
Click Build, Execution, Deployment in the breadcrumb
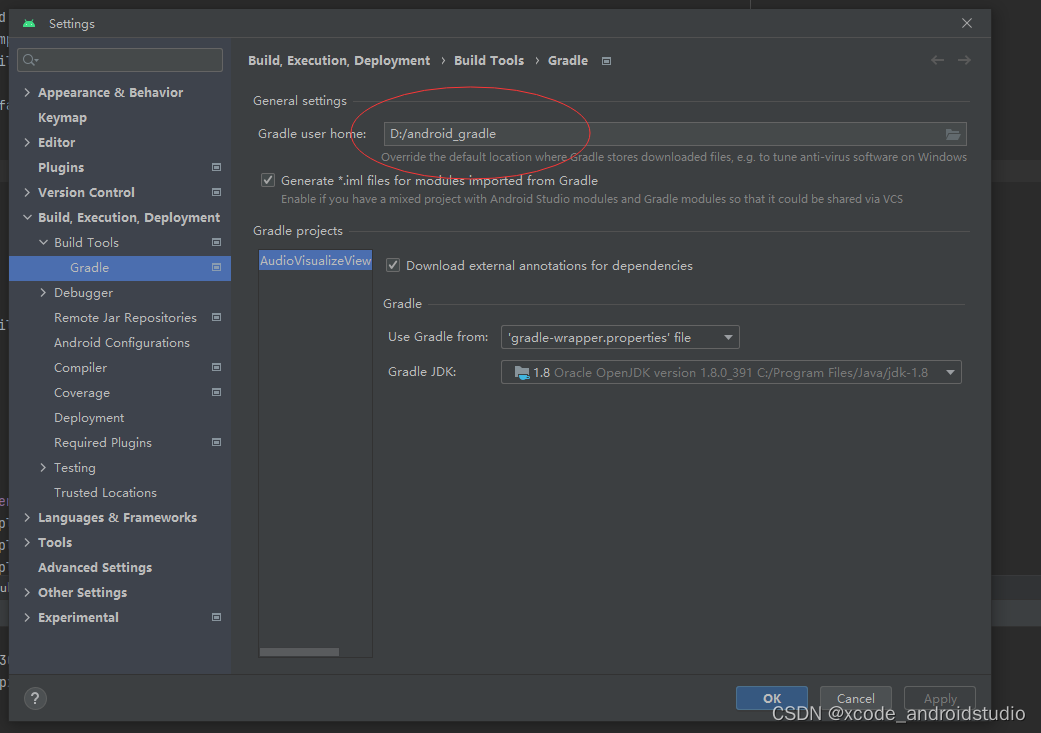(339, 60)
